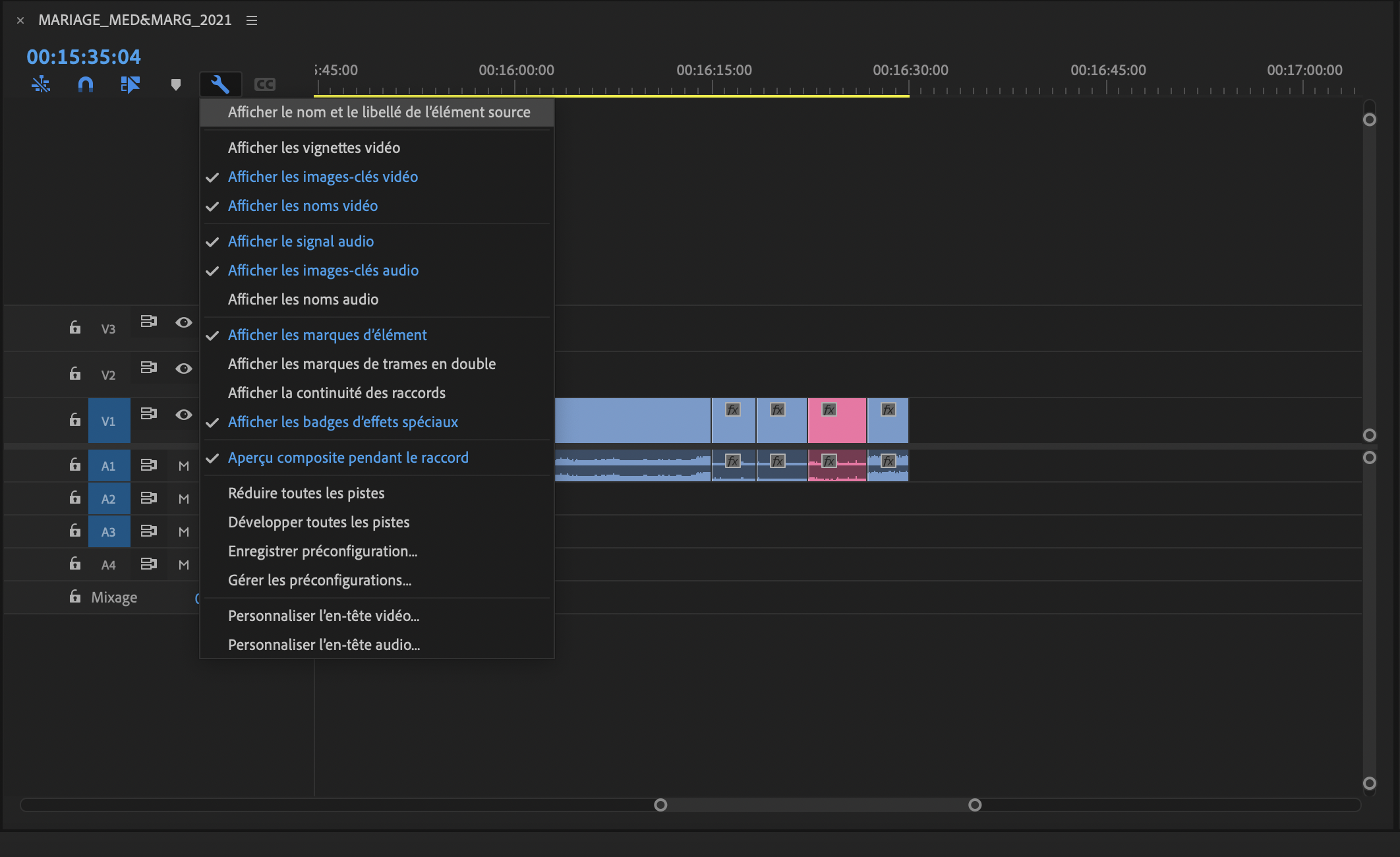1400x857 pixels.
Task: Choose Développer toutes les pistes
Action: click(x=318, y=522)
